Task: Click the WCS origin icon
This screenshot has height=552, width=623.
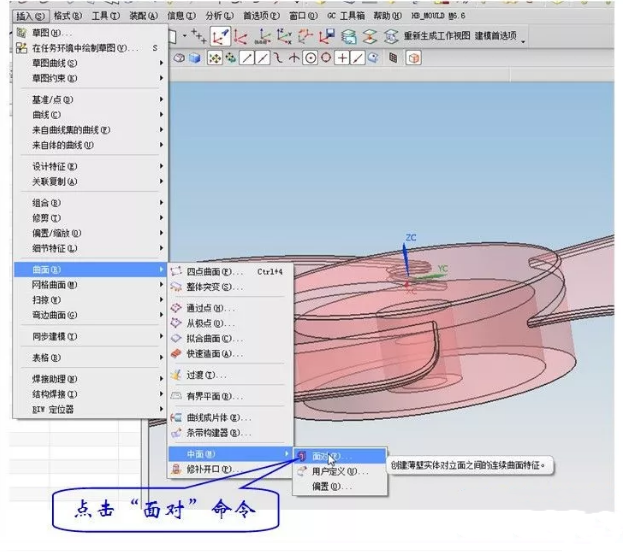Action: coord(241,36)
